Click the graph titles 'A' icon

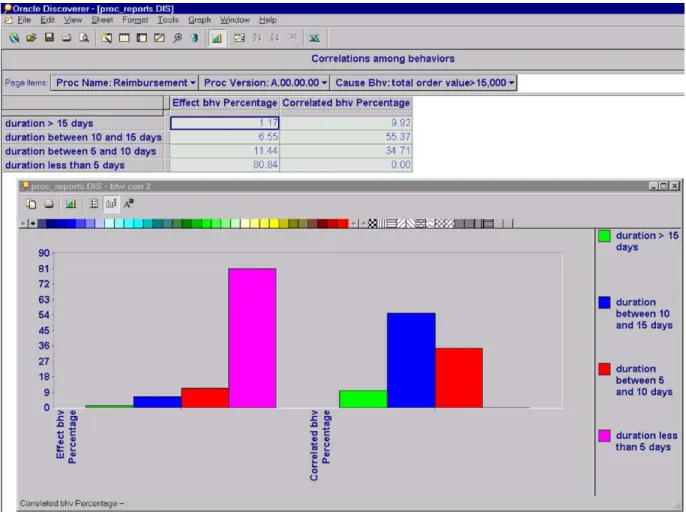pyautogui.click(x=129, y=204)
